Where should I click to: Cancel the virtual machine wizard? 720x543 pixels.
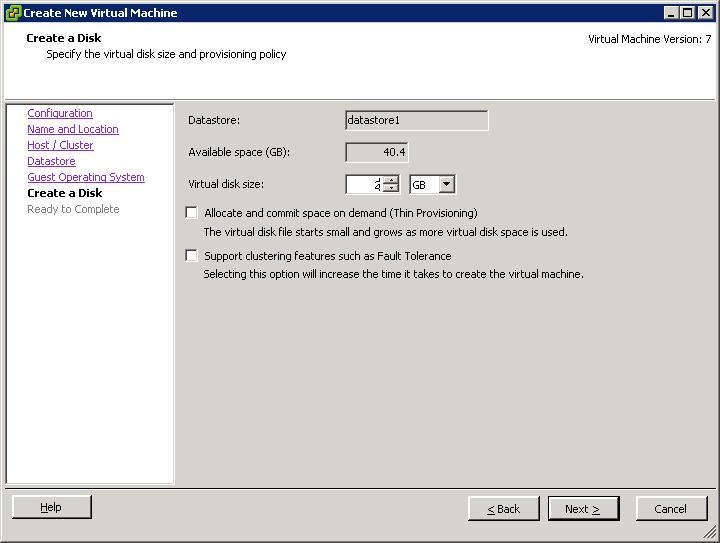click(670, 509)
